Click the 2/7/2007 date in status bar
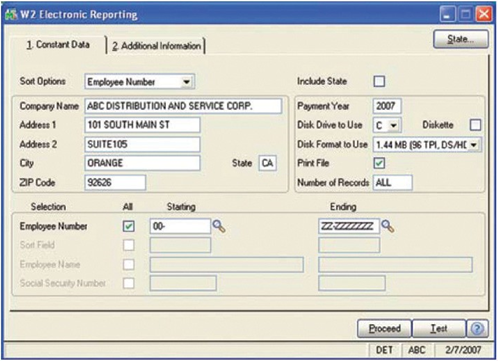 [463, 350]
